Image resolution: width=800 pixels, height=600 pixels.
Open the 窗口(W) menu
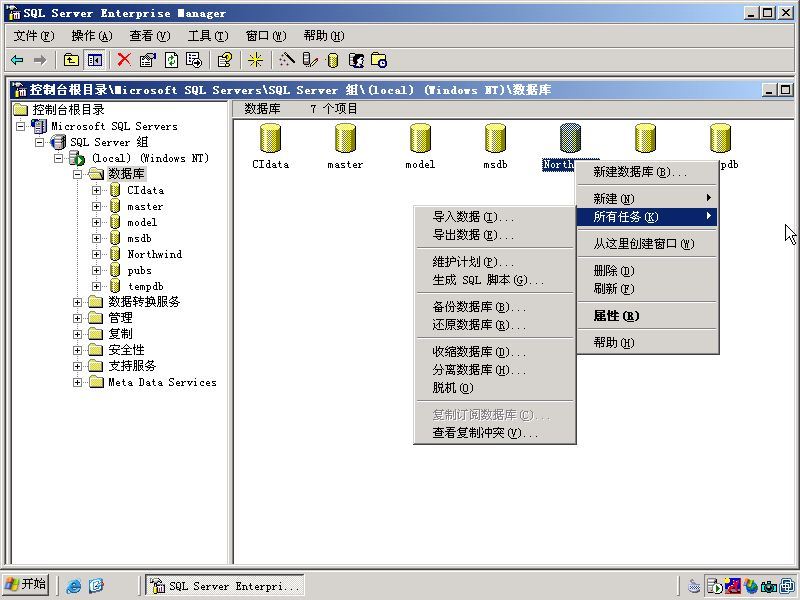tap(266, 36)
